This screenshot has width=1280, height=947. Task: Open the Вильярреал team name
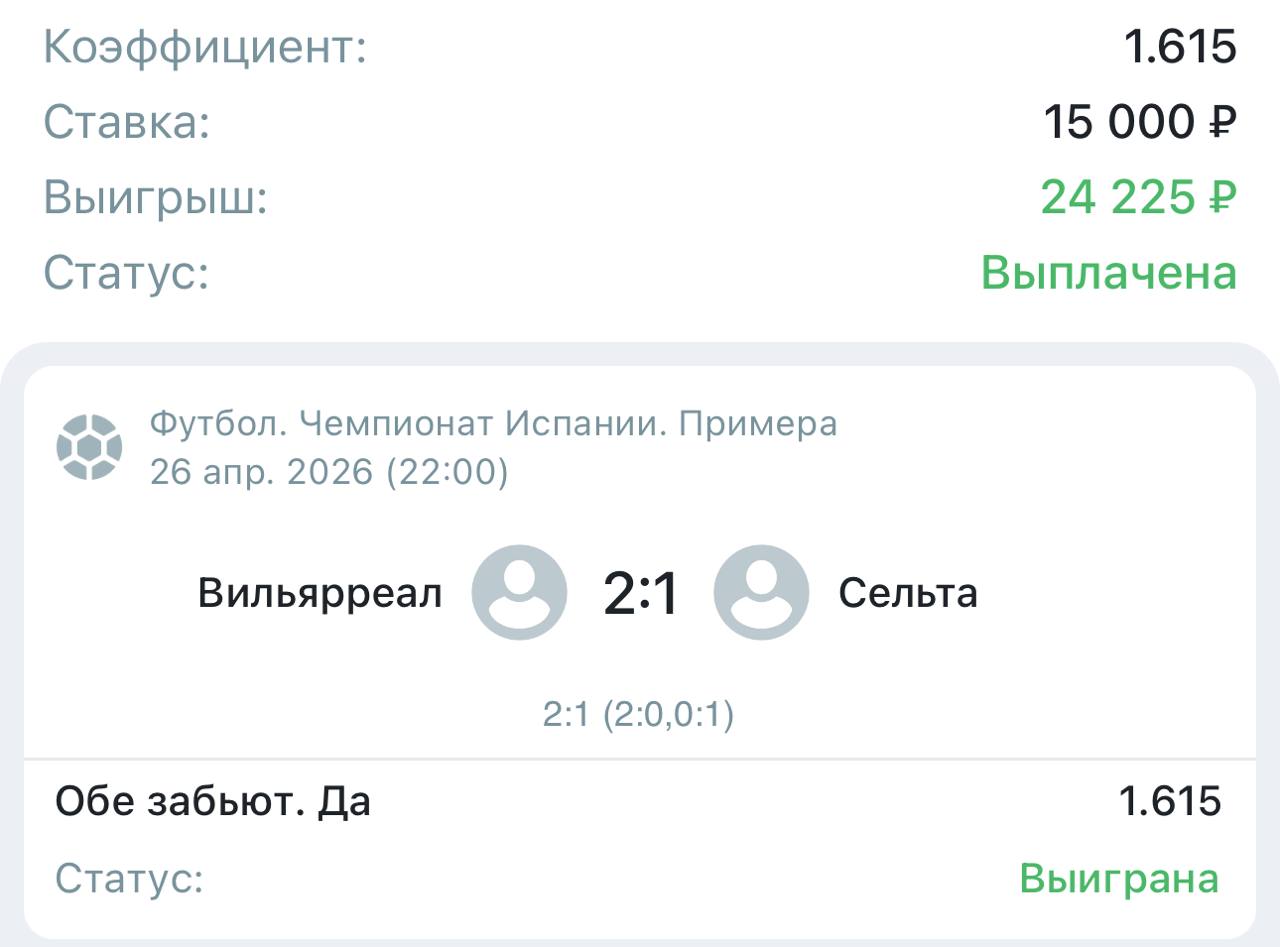point(320,593)
